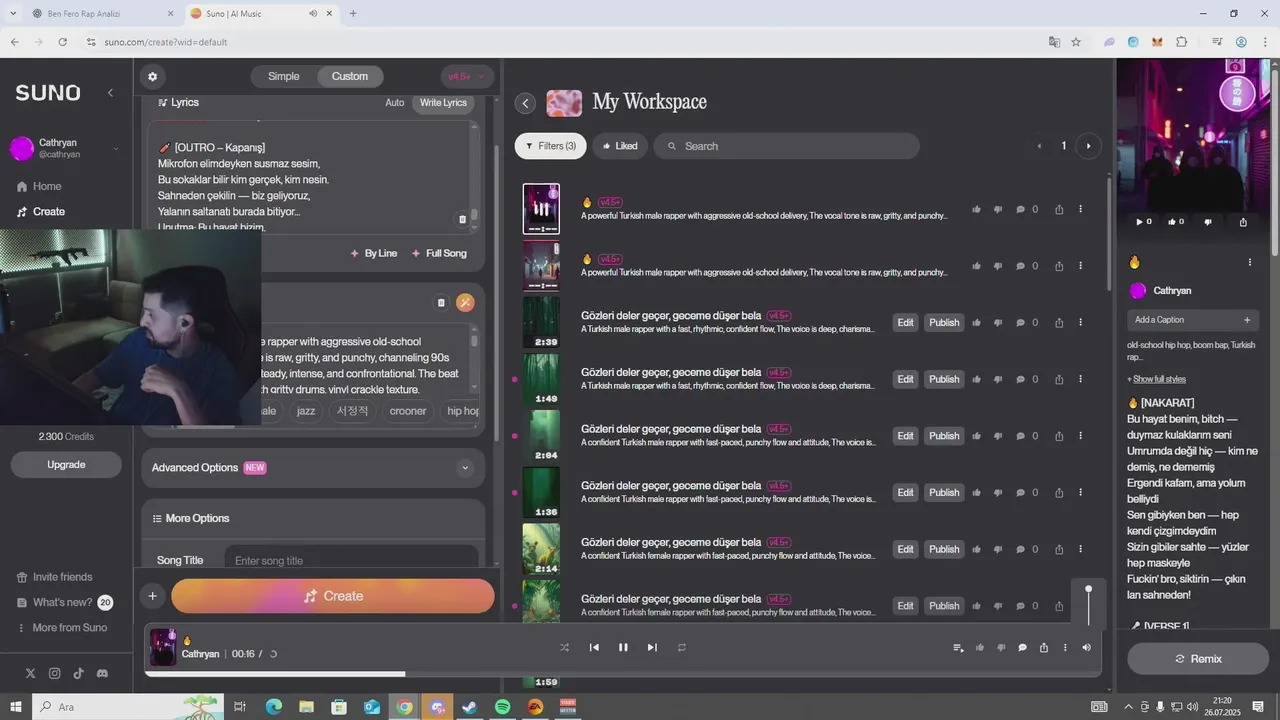Clear the styles box with its trash icon
The height and width of the screenshot is (720, 1280).
click(x=441, y=302)
